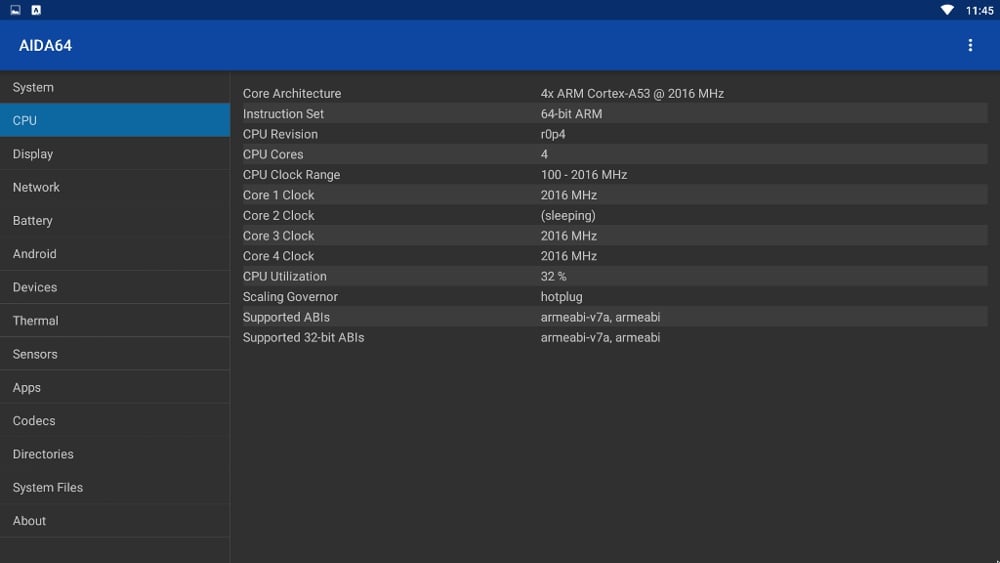Click Core 4 Clock's 2016 MHz value
1000x563 pixels.
click(x=569, y=256)
